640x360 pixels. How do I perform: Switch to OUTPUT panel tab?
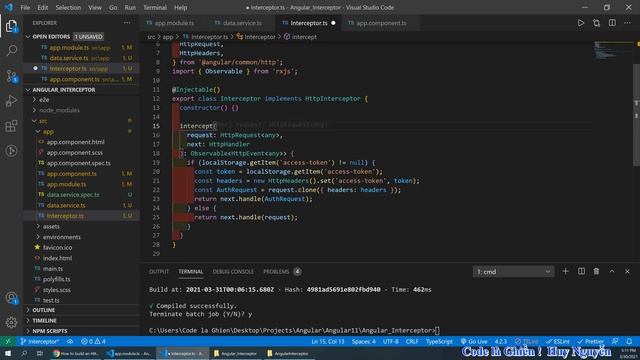coord(159,271)
